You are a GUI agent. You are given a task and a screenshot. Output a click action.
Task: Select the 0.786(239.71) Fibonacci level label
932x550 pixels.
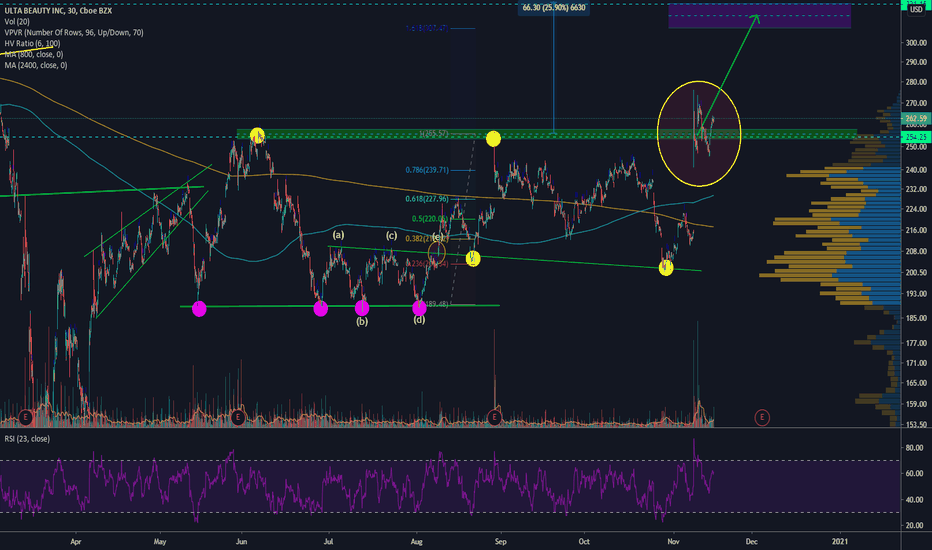click(427, 170)
